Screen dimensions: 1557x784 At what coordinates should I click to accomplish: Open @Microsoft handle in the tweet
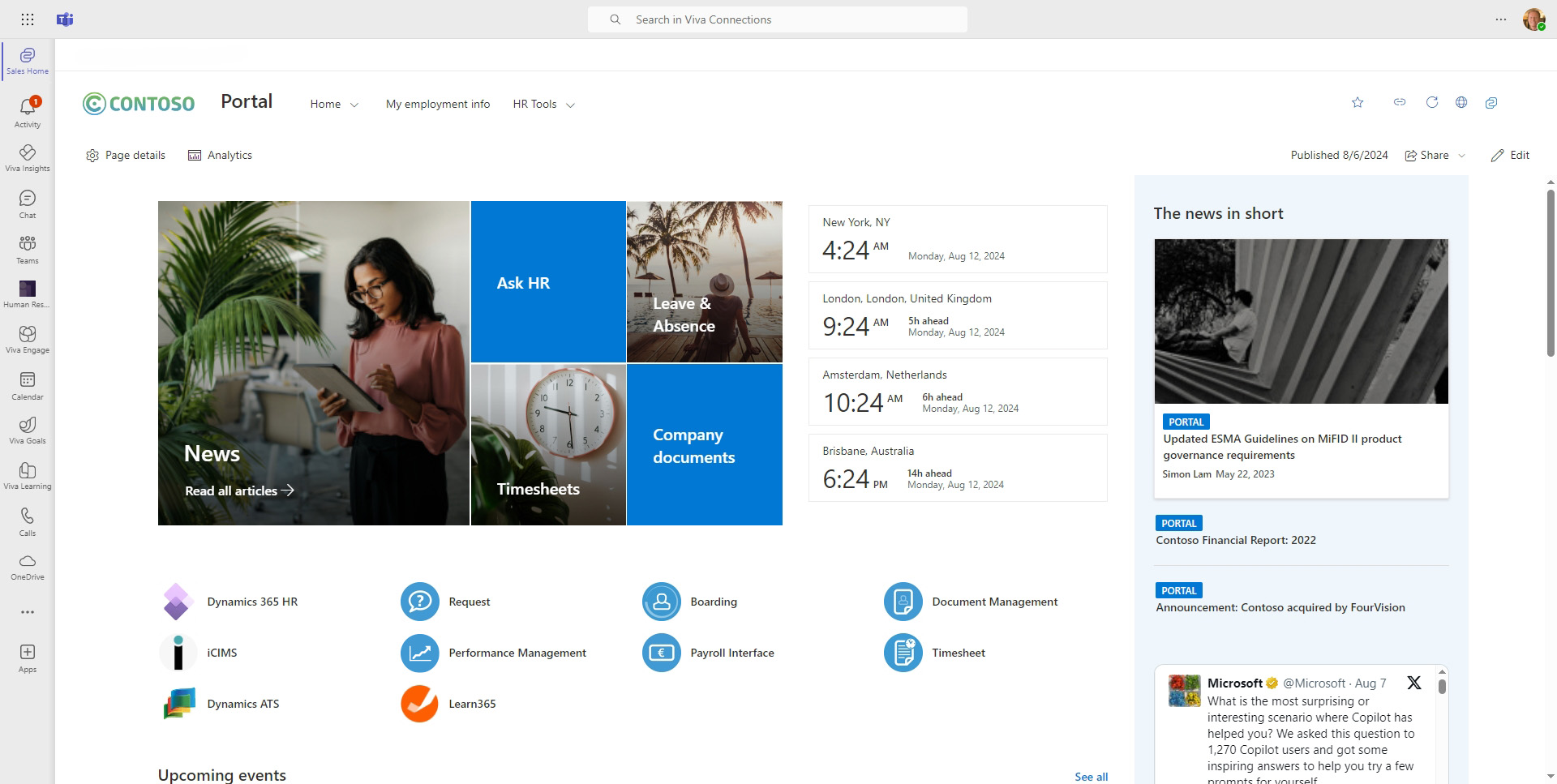click(x=1314, y=683)
